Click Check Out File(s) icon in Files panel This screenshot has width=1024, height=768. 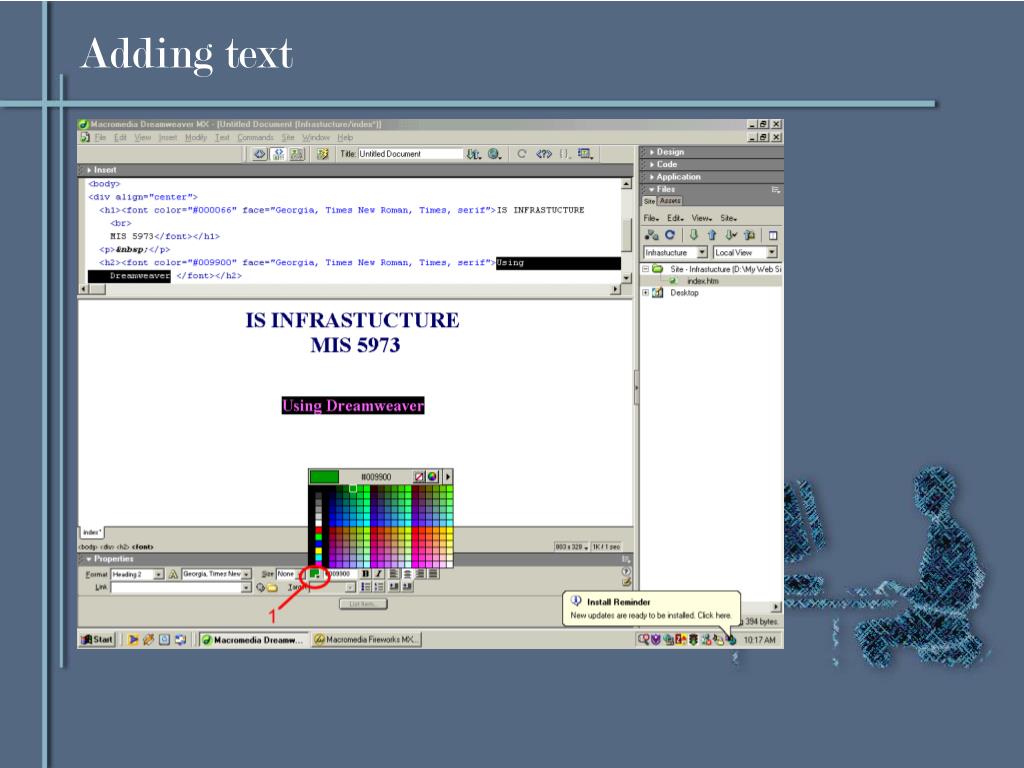point(731,235)
